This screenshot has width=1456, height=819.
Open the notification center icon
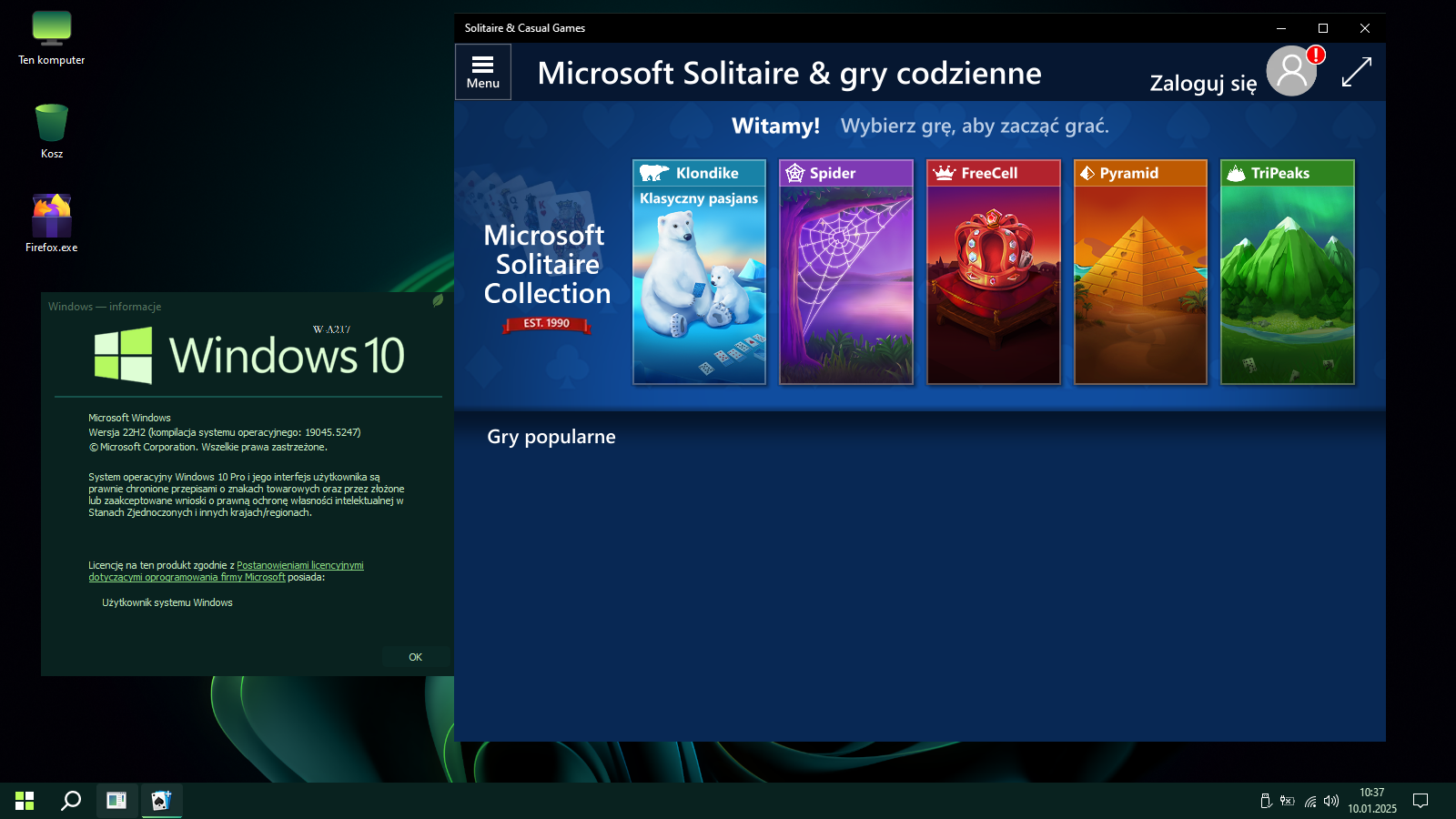[x=1420, y=801]
